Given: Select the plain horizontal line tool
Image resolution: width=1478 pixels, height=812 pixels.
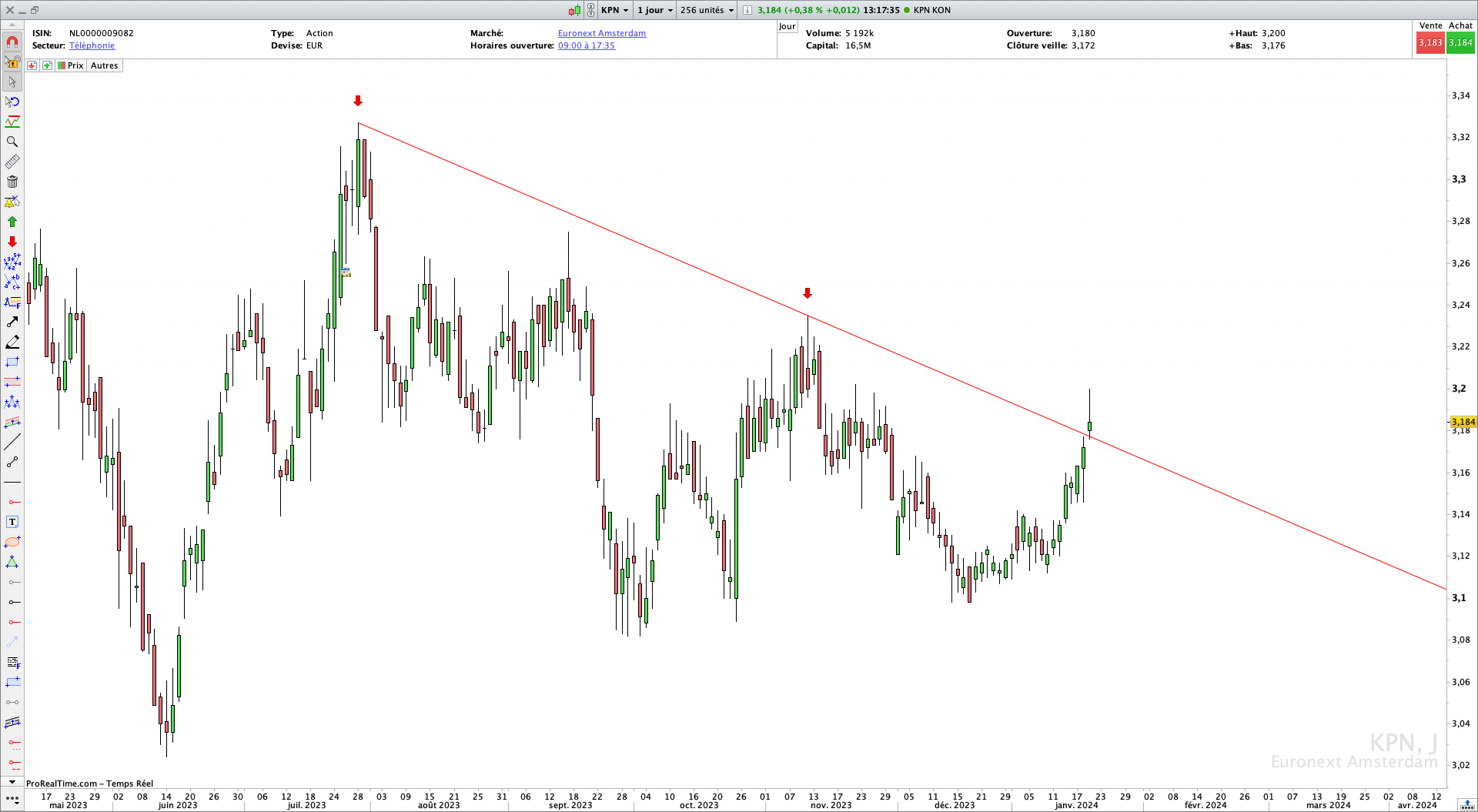Looking at the screenshot, I should [x=12, y=482].
